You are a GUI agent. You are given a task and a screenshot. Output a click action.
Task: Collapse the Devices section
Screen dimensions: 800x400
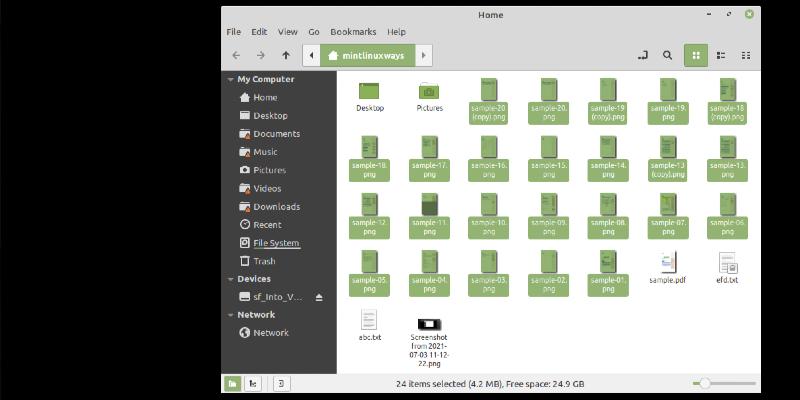point(231,279)
